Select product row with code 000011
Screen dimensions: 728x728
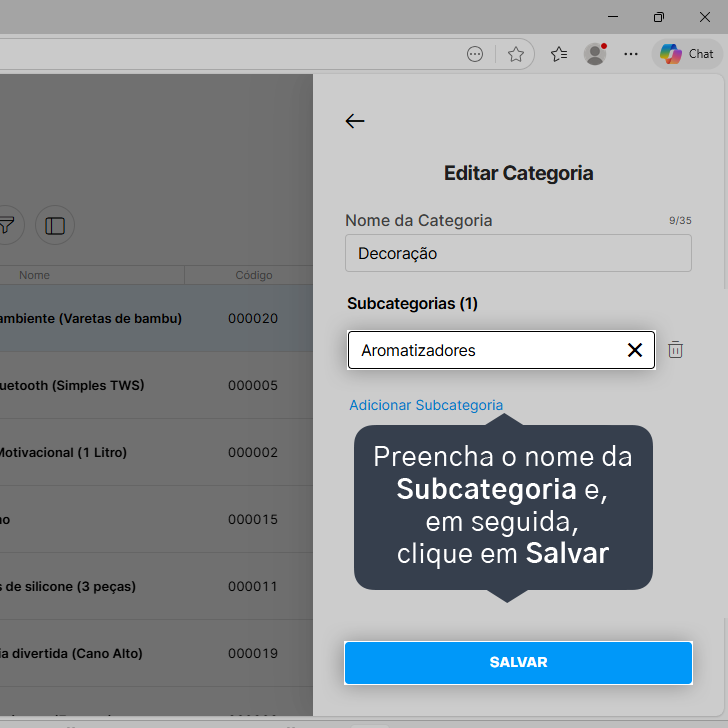[156, 586]
